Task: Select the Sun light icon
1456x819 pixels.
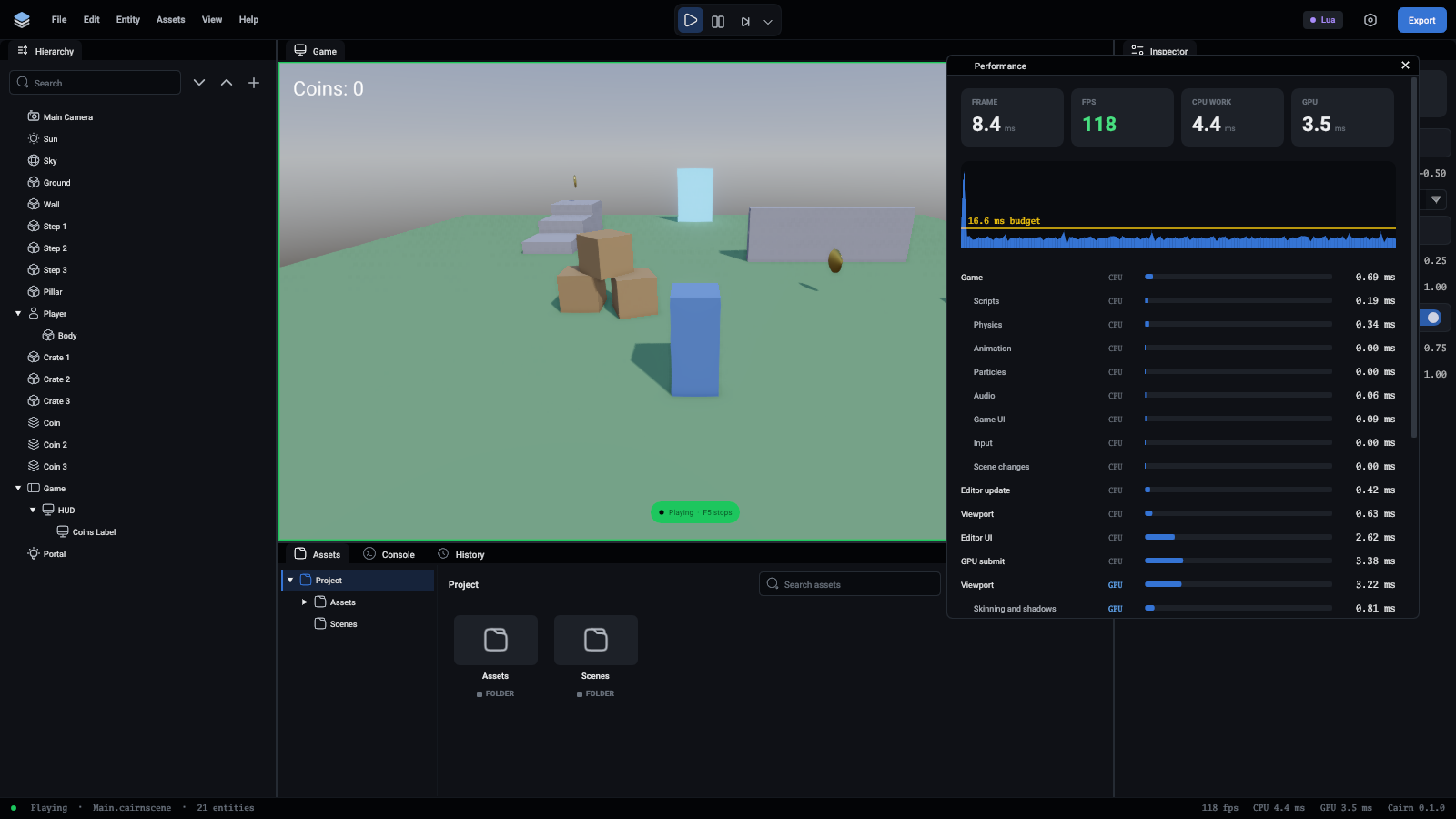Action: point(34,138)
